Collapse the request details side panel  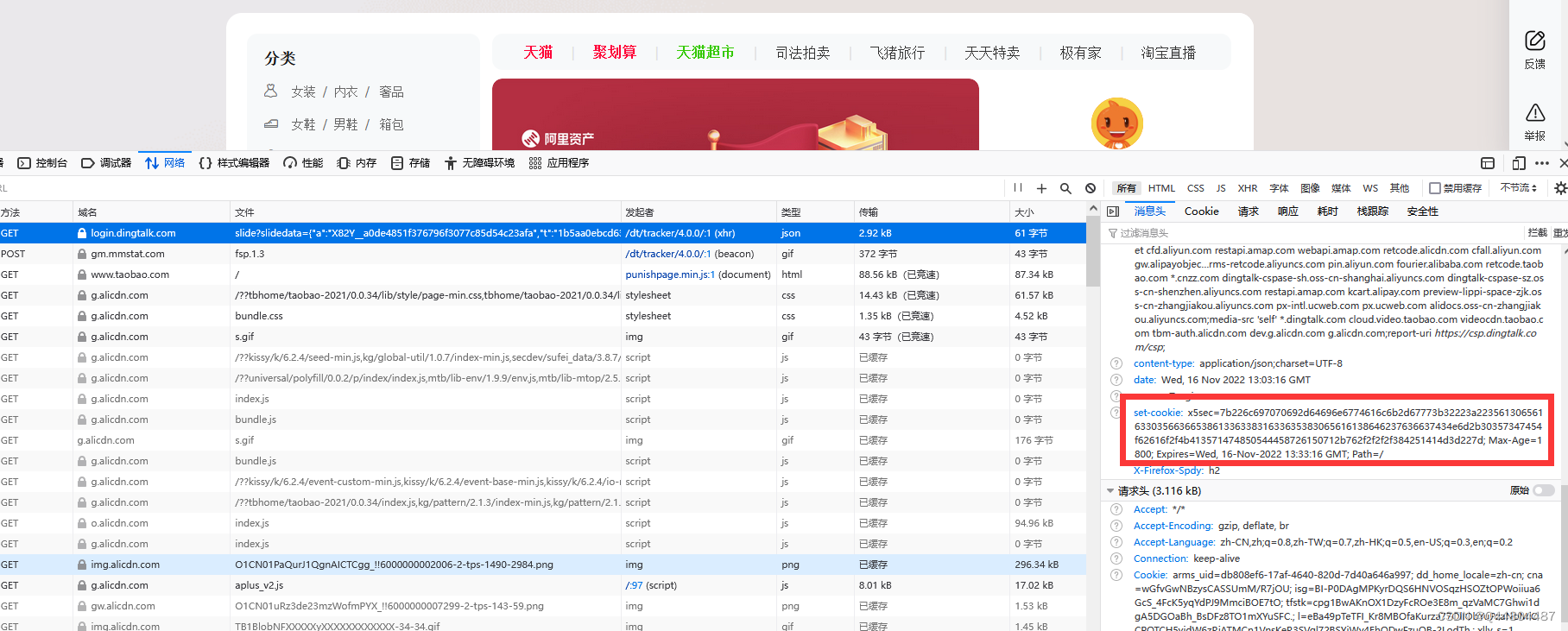[1113, 211]
